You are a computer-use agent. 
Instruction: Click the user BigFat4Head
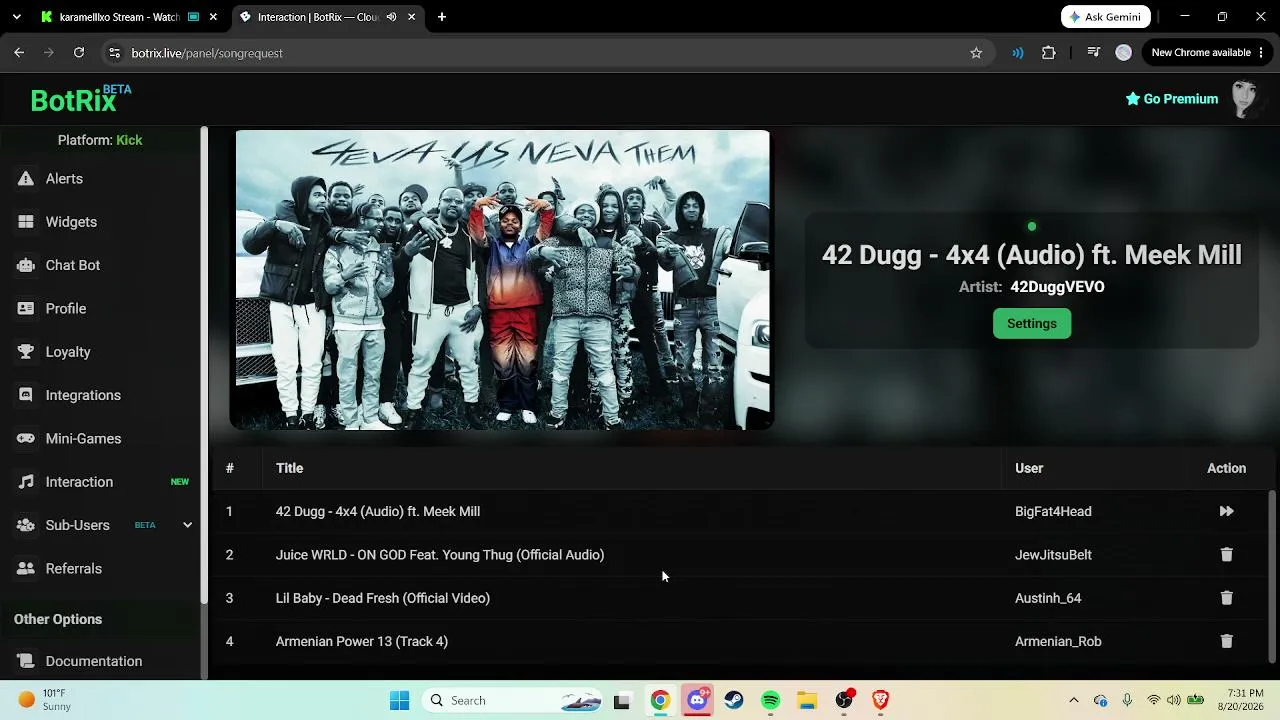[x=1053, y=511]
